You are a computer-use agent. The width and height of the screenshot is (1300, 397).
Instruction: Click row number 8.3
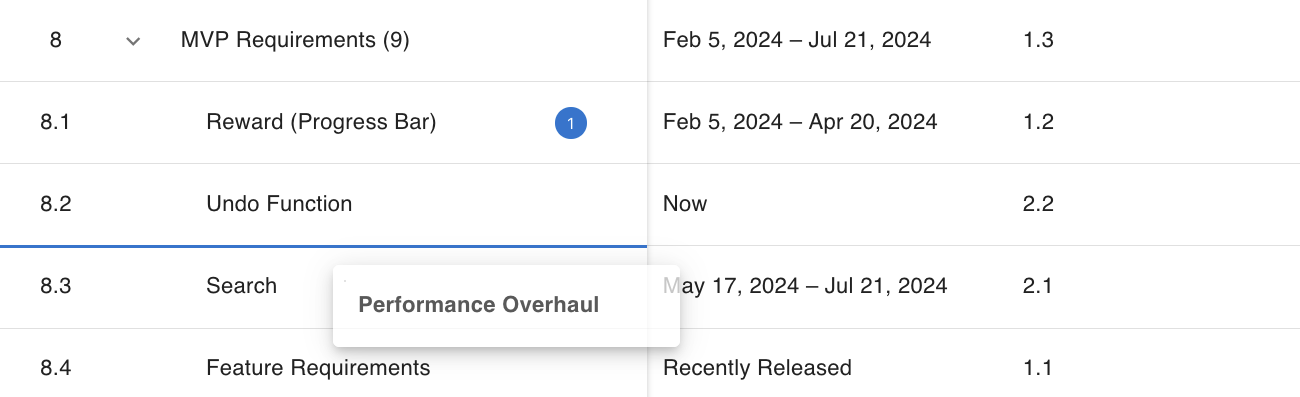pyautogui.click(x=56, y=287)
